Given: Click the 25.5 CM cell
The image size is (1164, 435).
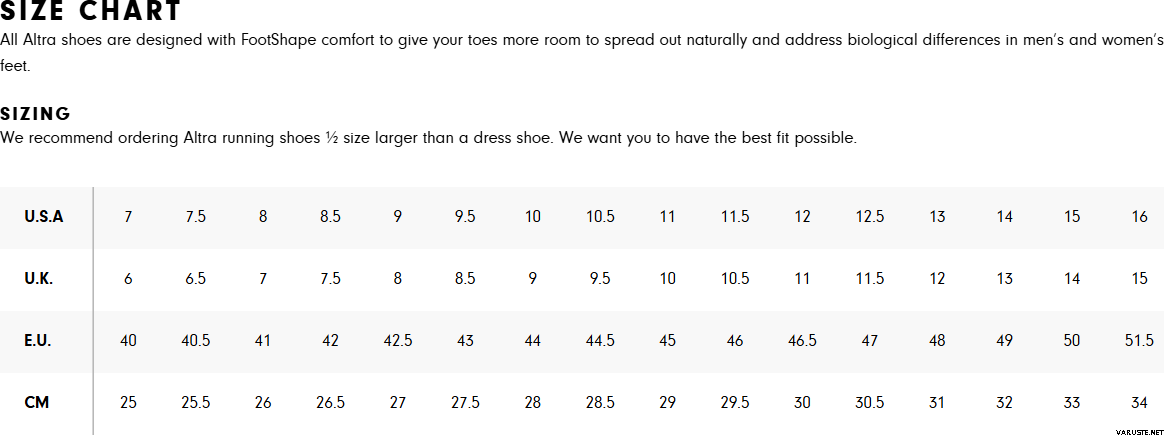Looking at the screenshot, I should 195,403.
